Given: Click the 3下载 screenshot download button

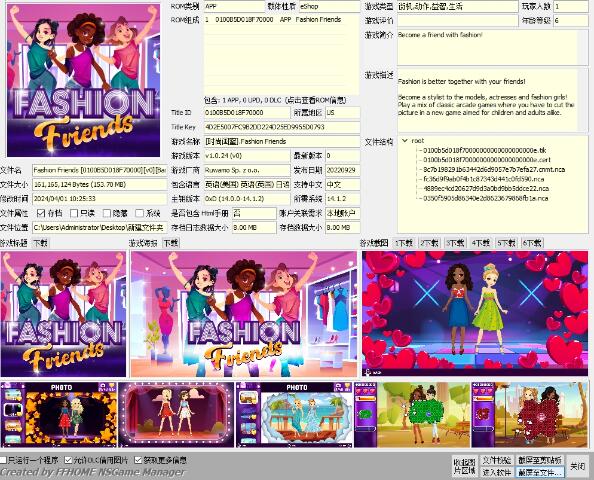Looking at the screenshot, I should (x=455, y=243).
